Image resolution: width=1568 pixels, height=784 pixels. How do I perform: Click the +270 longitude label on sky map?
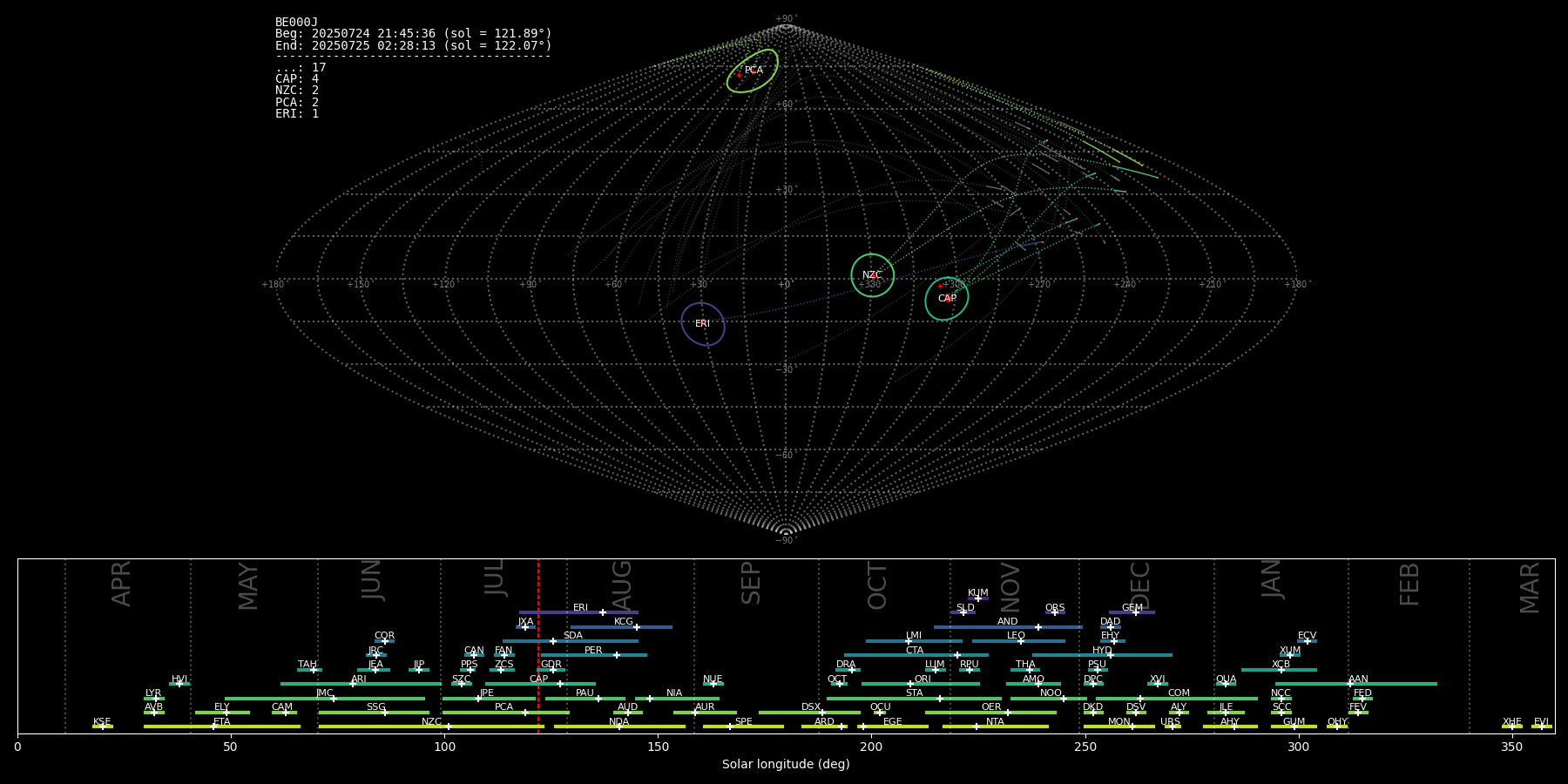coord(1039,285)
